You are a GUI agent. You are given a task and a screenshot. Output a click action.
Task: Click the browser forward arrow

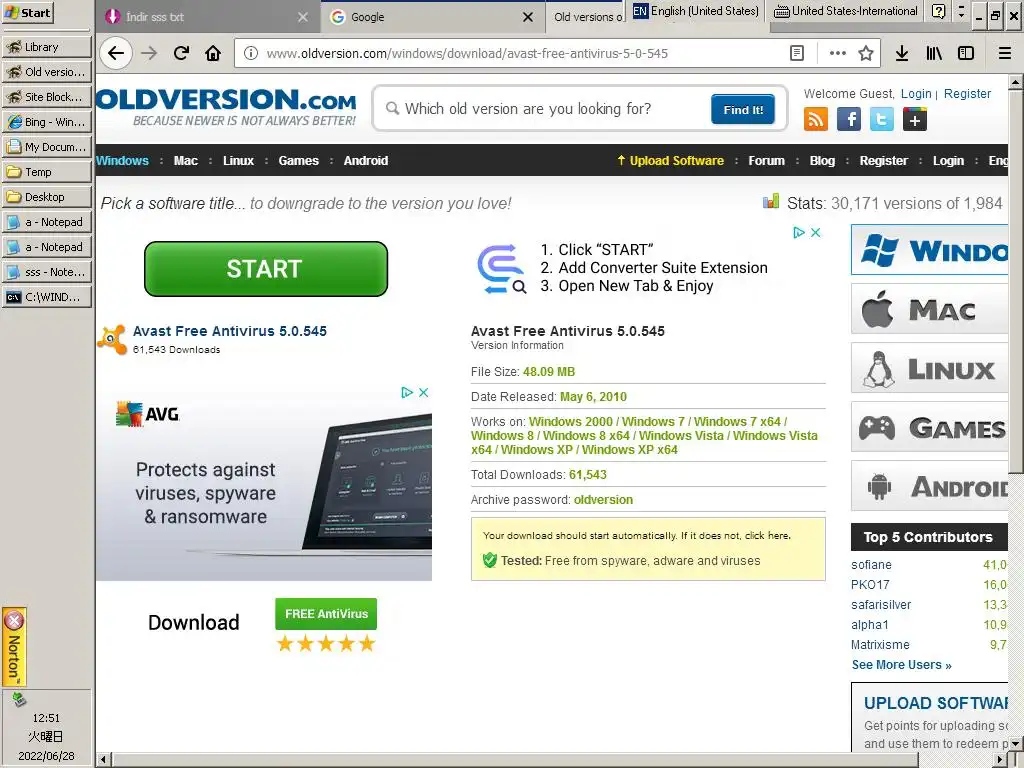click(x=150, y=53)
